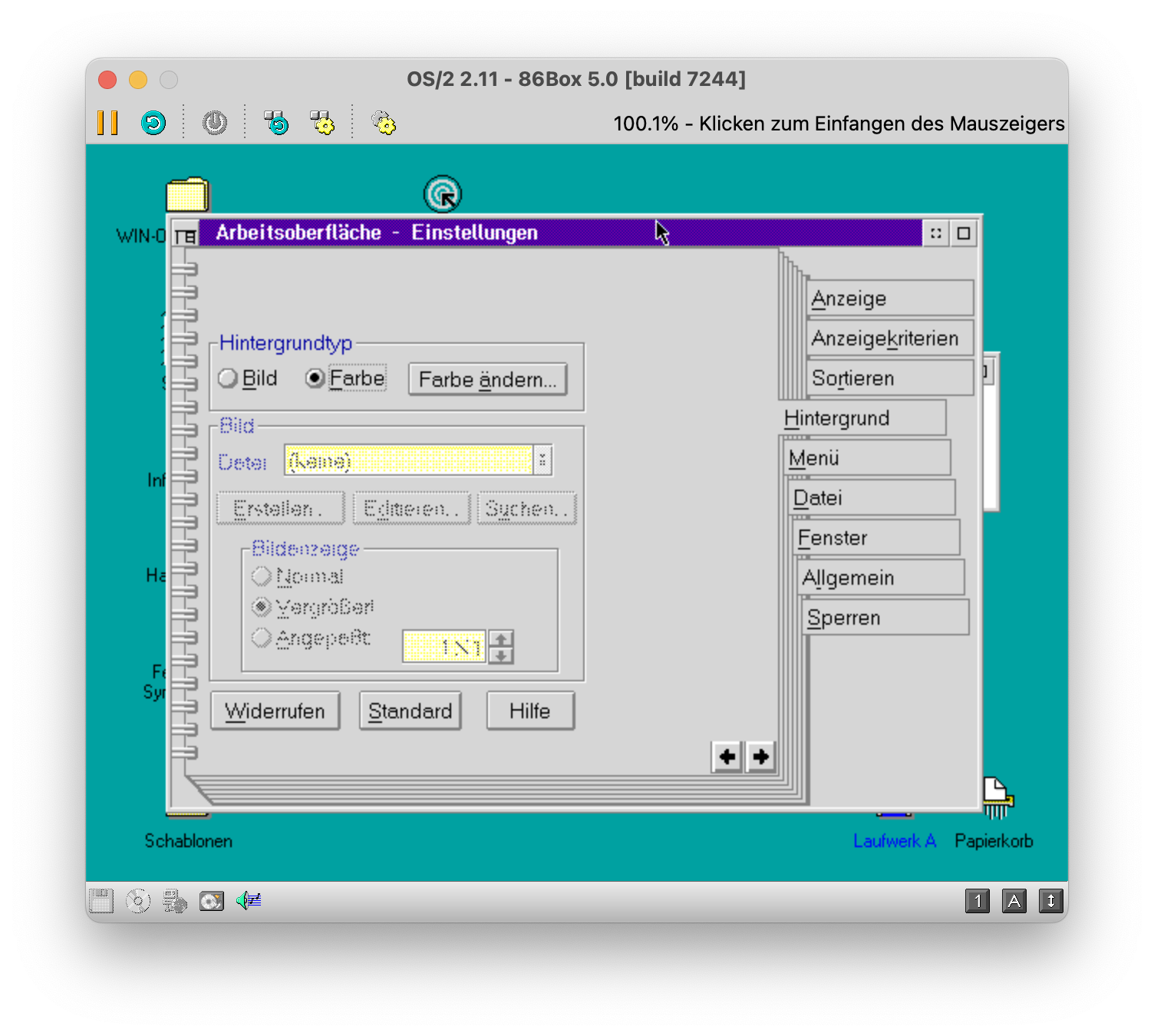The width and height of the screenshot is (1154, 1036).
Task: Minimize the 86Box window with yellow button
Action: tap(138, 80)
